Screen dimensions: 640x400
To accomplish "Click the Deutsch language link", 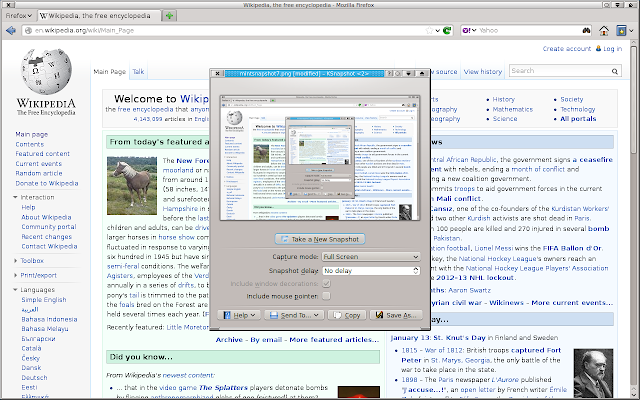I will coord(34,378).
